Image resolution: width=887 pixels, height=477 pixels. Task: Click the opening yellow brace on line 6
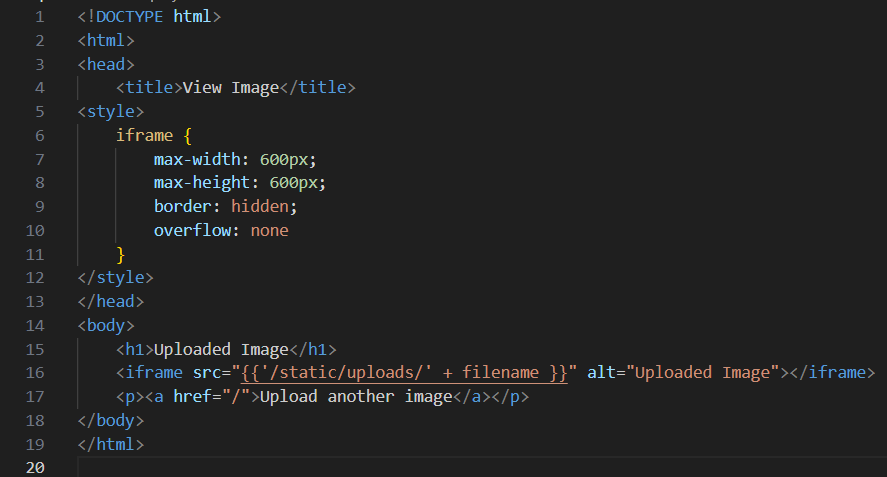coord(188,136)
